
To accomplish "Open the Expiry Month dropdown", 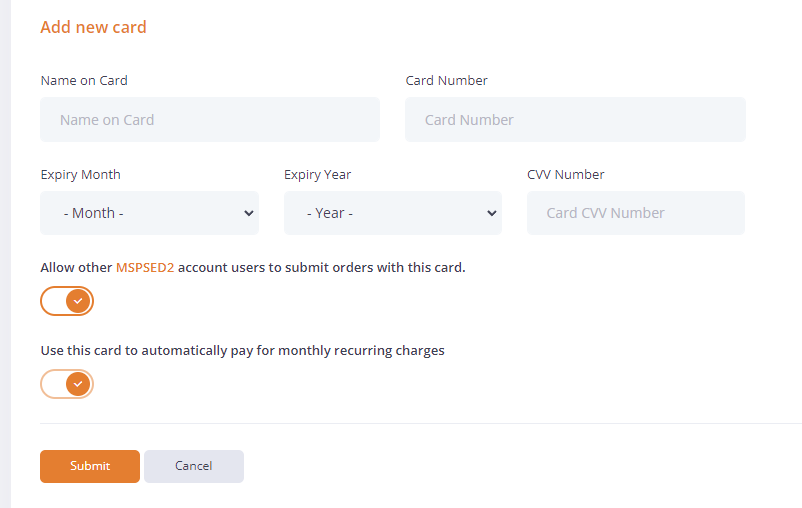I will [x=149, y=213].
